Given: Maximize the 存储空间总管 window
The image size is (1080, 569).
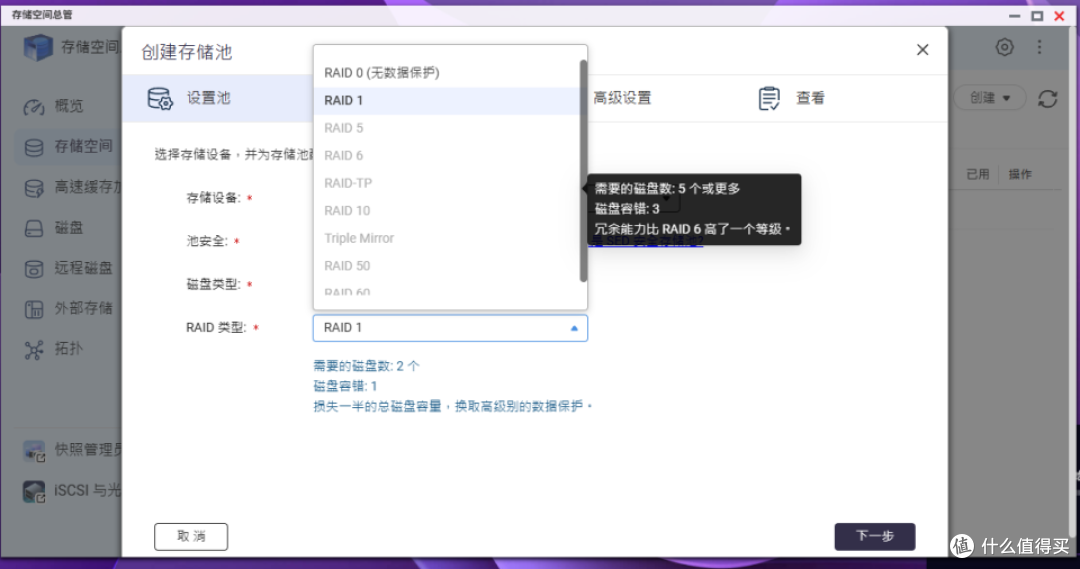Looking at the screenshot, I should (1037, 16).
